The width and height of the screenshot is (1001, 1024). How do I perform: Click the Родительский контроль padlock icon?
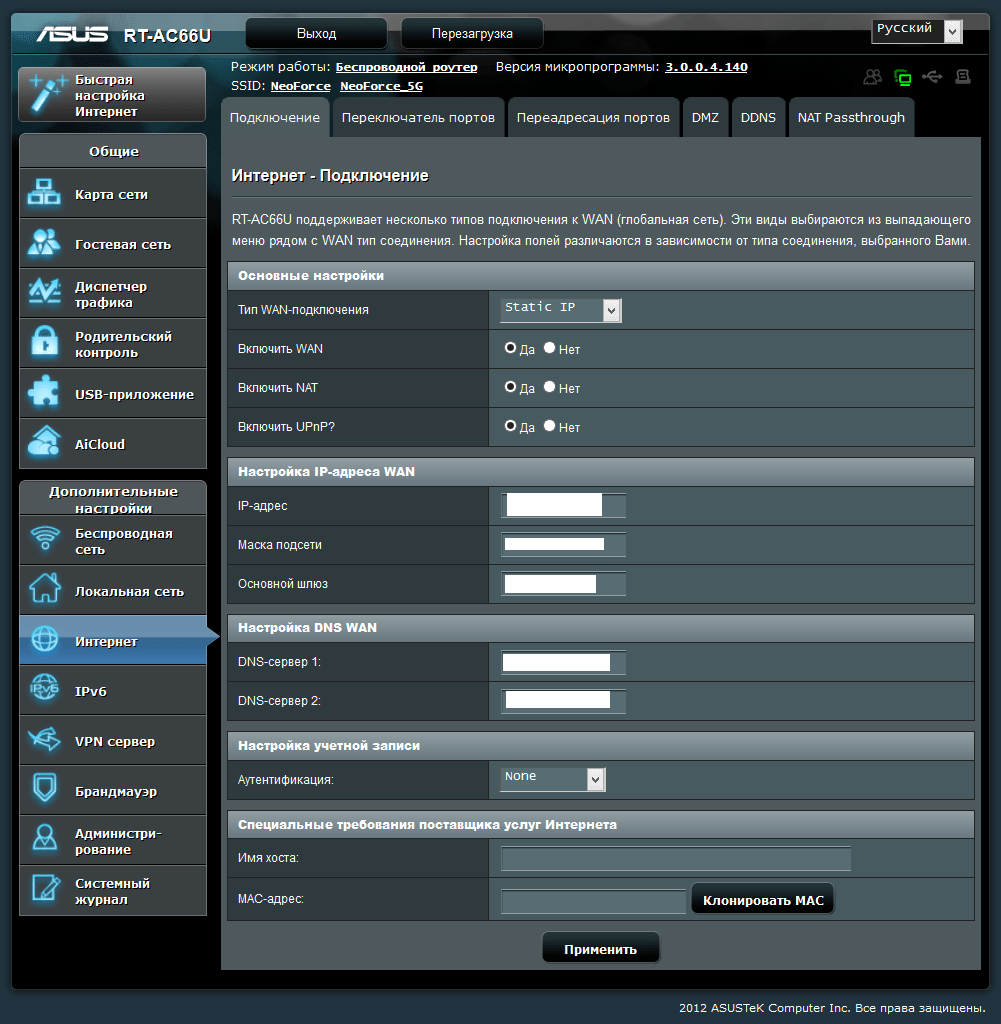pos(44,342)
